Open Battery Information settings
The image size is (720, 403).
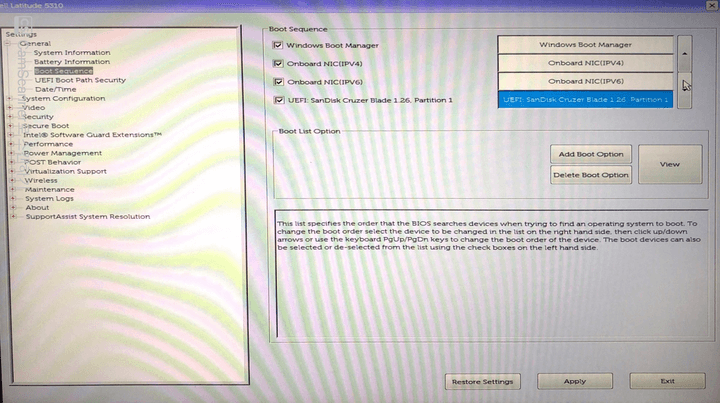(x=72, y=62)
